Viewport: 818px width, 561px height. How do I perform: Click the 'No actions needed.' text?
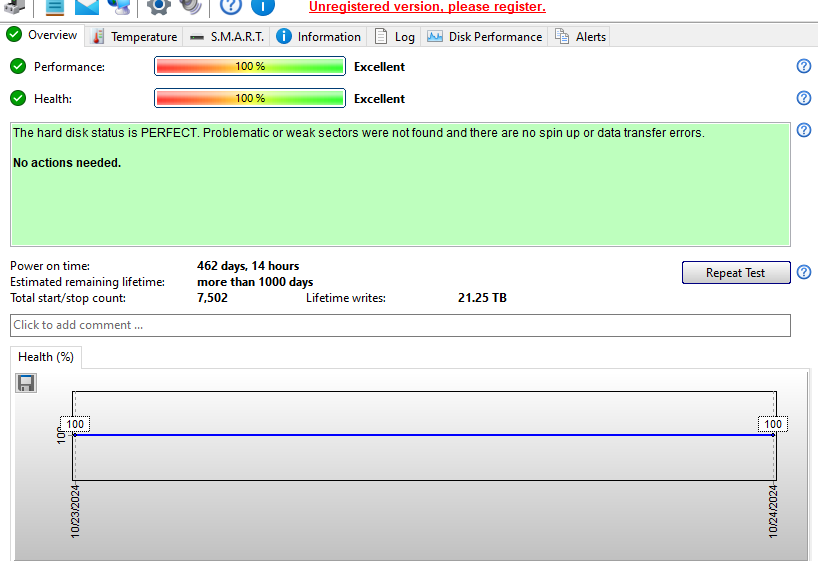[x=67, y=163]
